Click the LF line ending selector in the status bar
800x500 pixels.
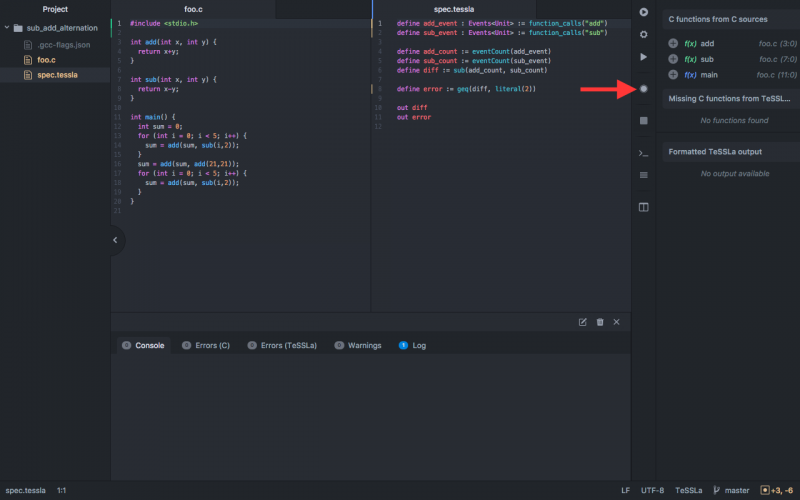pos(626,490)
